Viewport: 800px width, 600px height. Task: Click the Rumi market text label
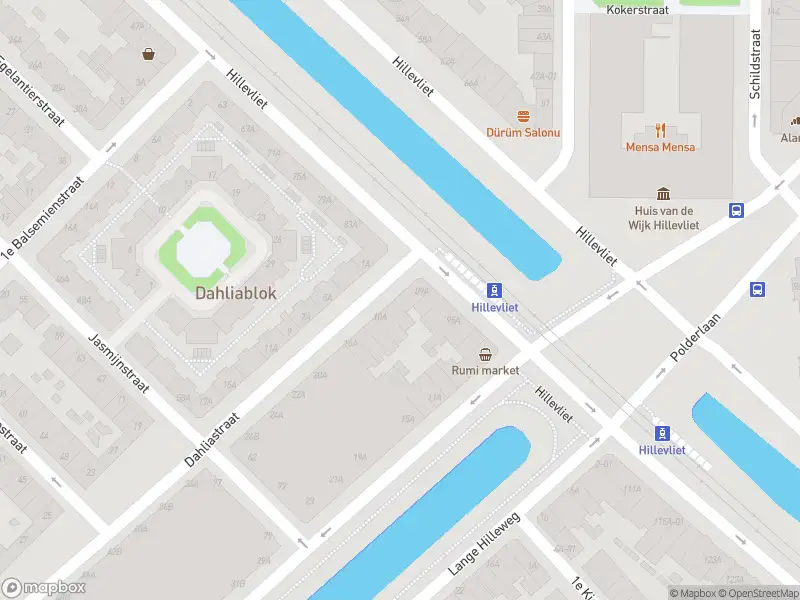[x=485, y=370]
